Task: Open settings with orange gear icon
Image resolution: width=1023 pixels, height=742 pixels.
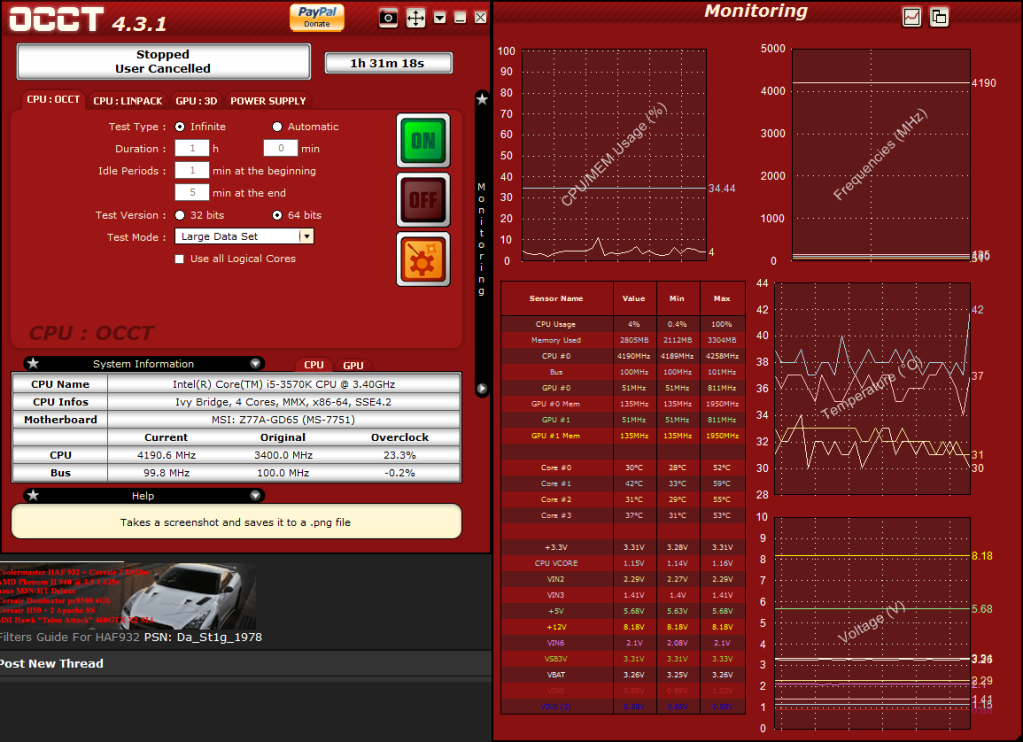Action: tap(423, 259)
